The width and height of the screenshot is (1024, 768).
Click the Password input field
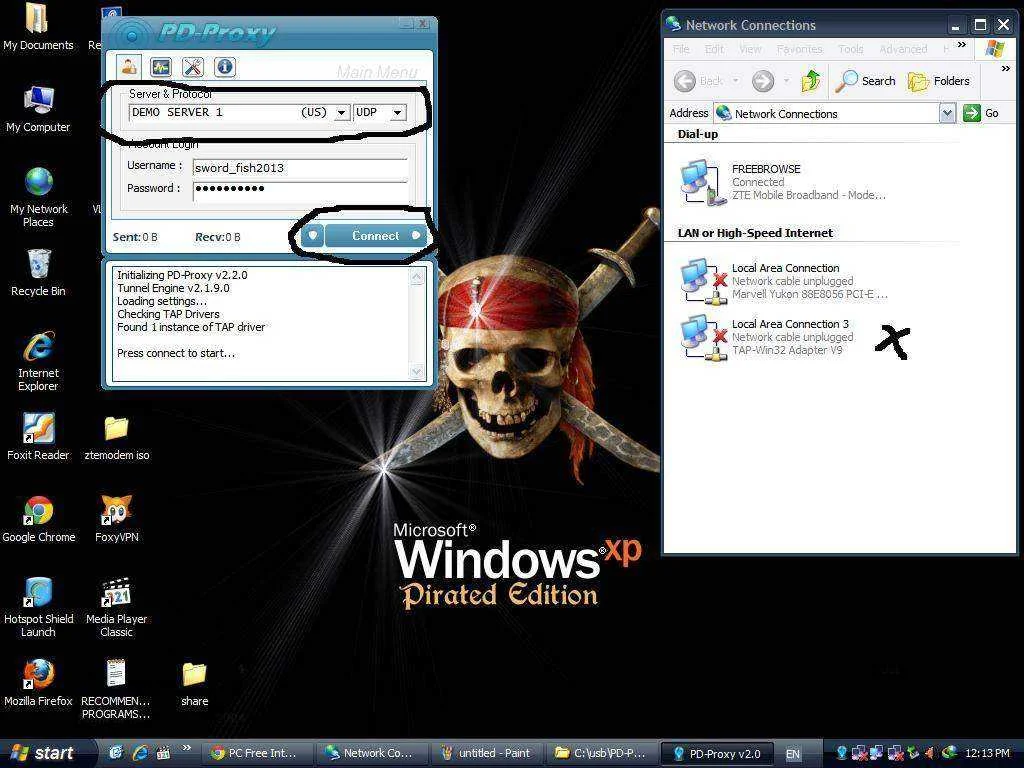click(300, 189)
